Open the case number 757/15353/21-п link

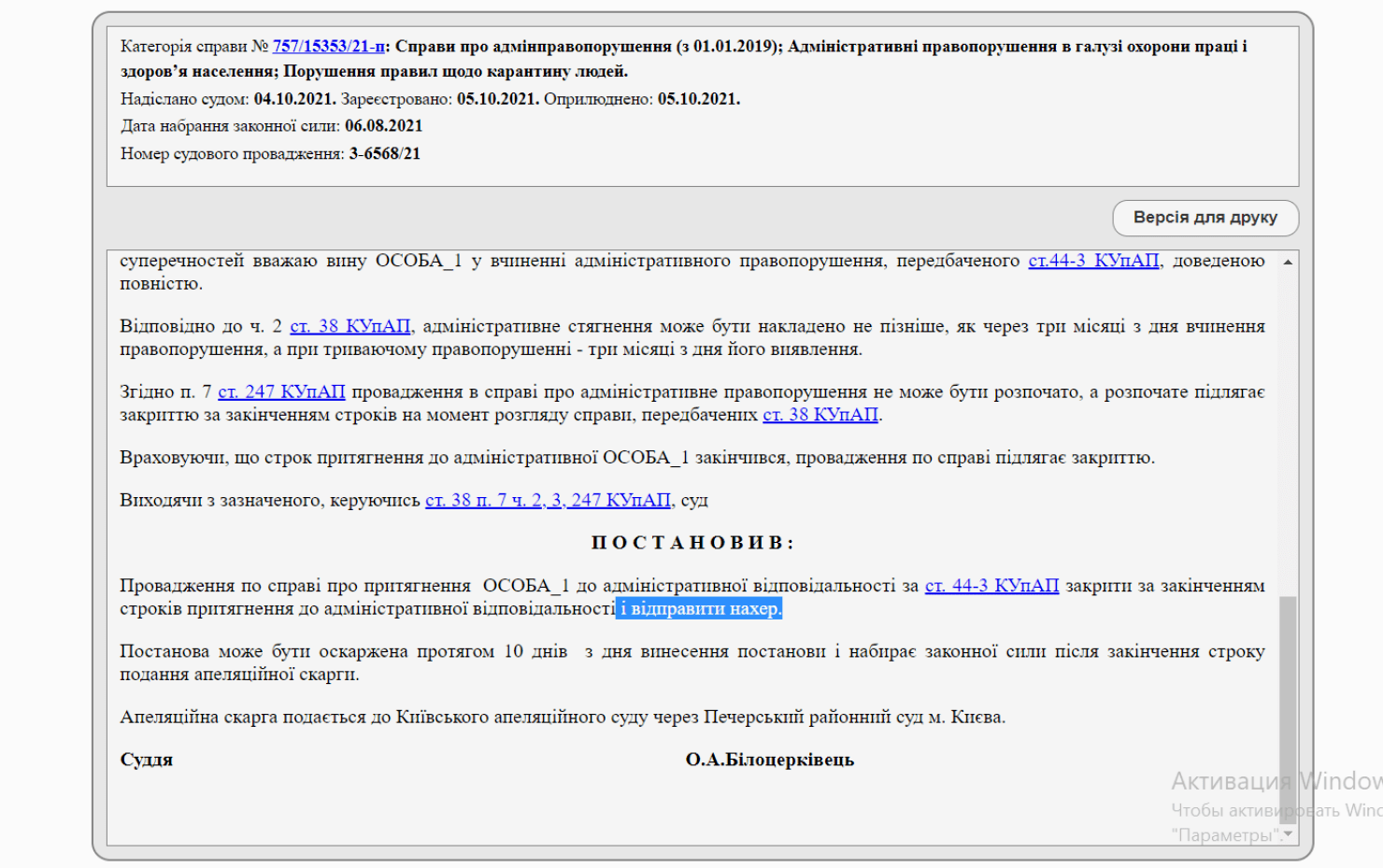click(x=328, y=46)
